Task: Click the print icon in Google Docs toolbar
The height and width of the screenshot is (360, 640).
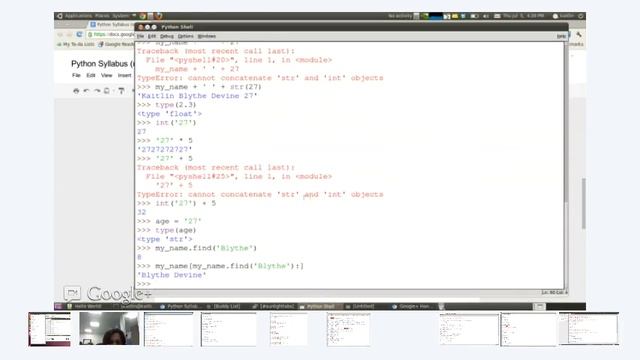Action: [x=76, y=91]
